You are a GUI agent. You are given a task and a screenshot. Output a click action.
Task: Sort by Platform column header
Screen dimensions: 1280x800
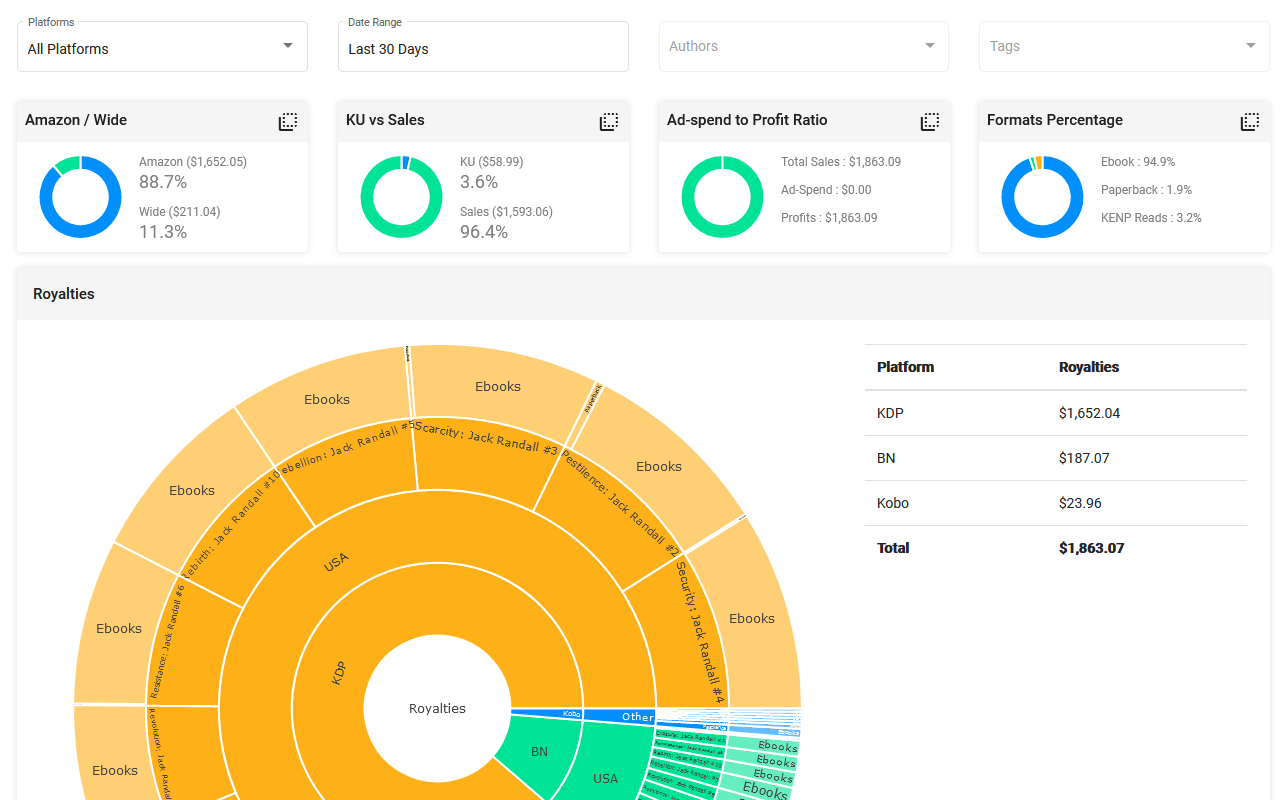(905, 367)
